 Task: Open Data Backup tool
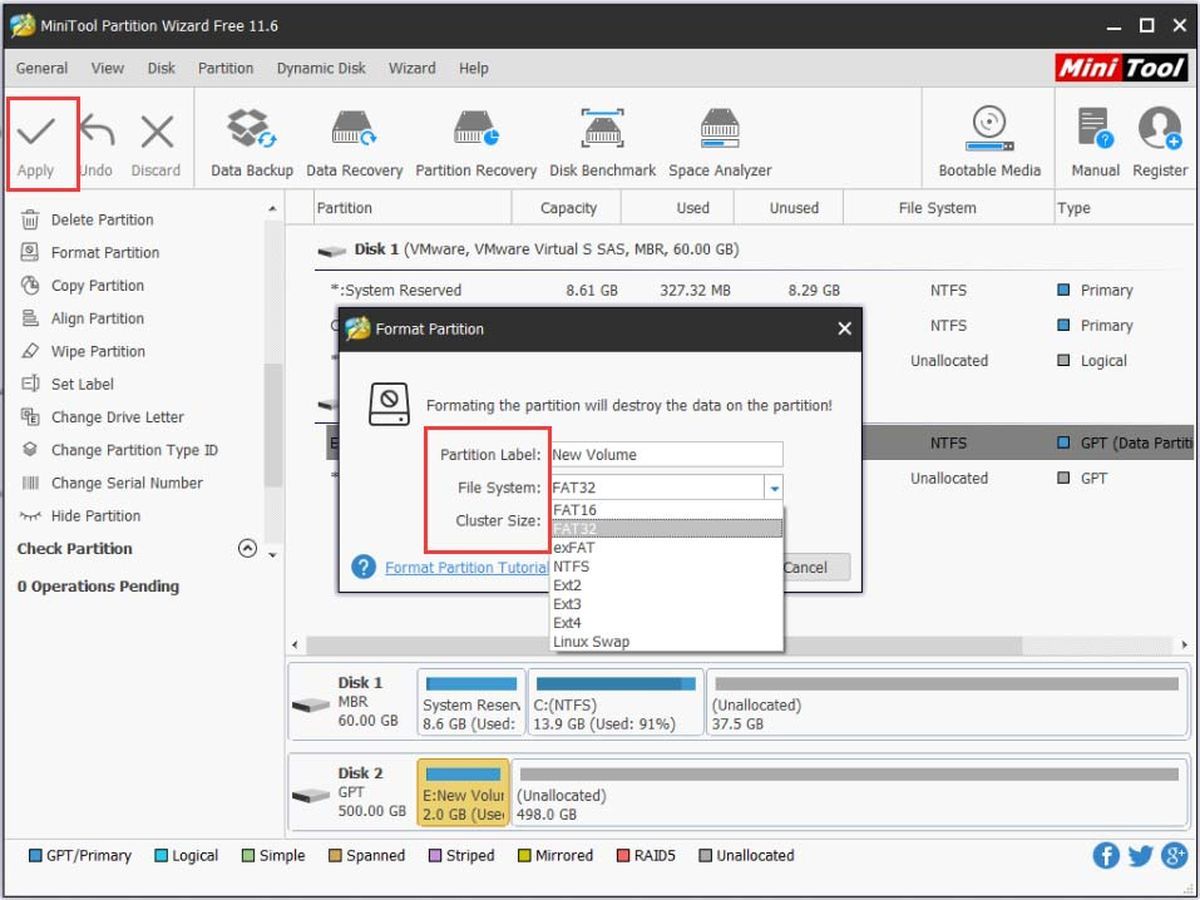[x=252, y=131]
